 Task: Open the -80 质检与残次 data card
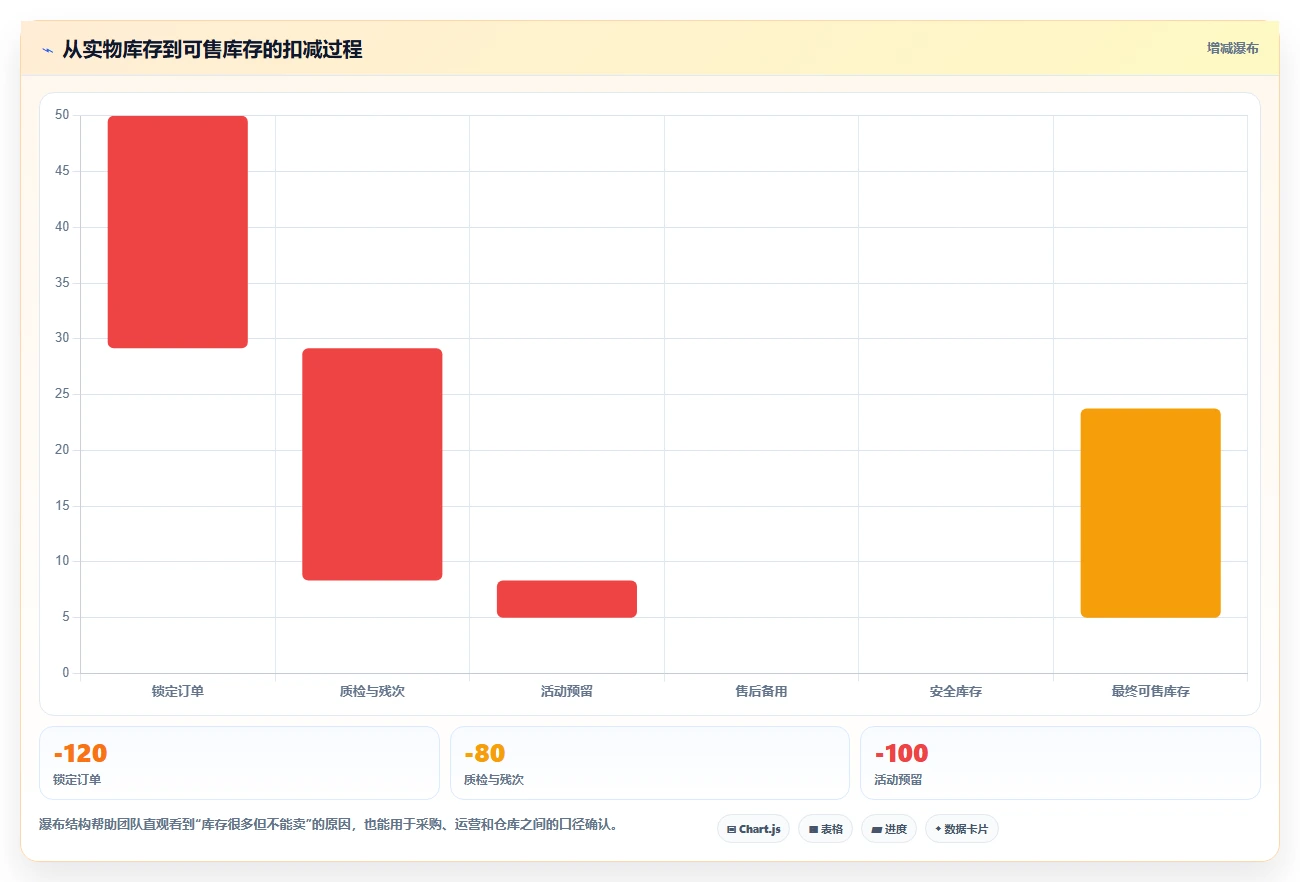click(x=650, y=763)
